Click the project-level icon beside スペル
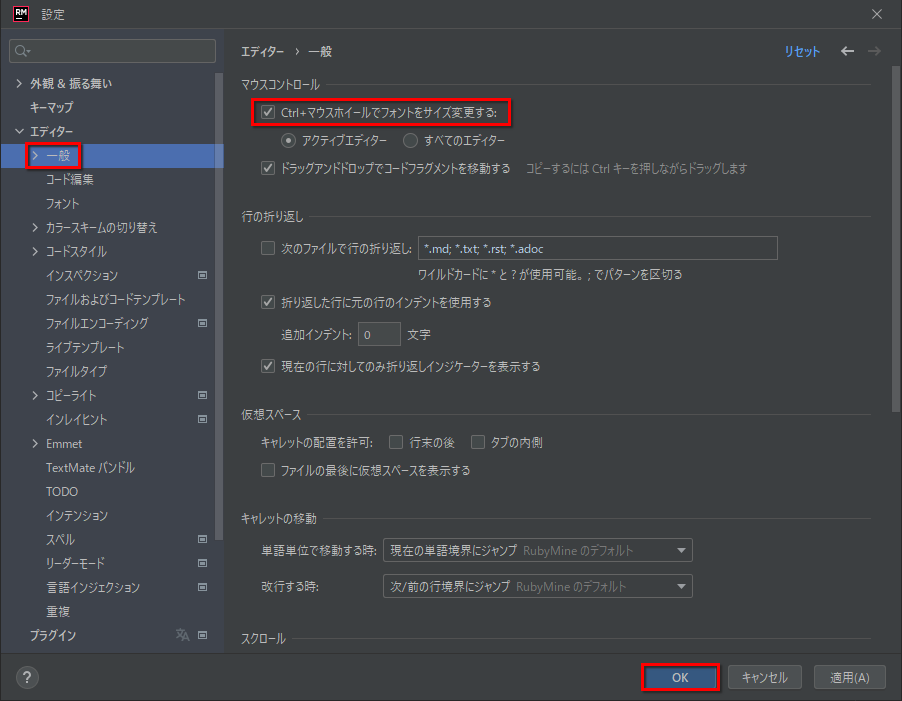 coord(202,539)
